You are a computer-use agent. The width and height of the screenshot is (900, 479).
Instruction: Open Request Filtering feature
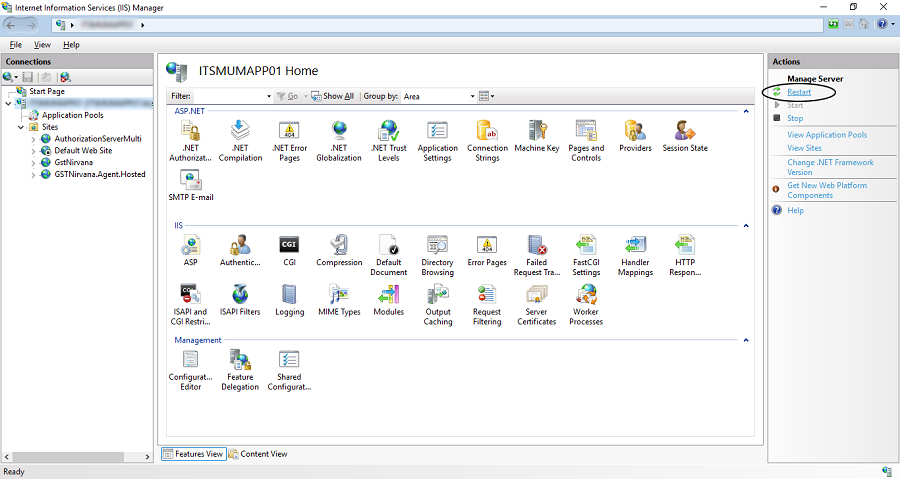point(487,305)
